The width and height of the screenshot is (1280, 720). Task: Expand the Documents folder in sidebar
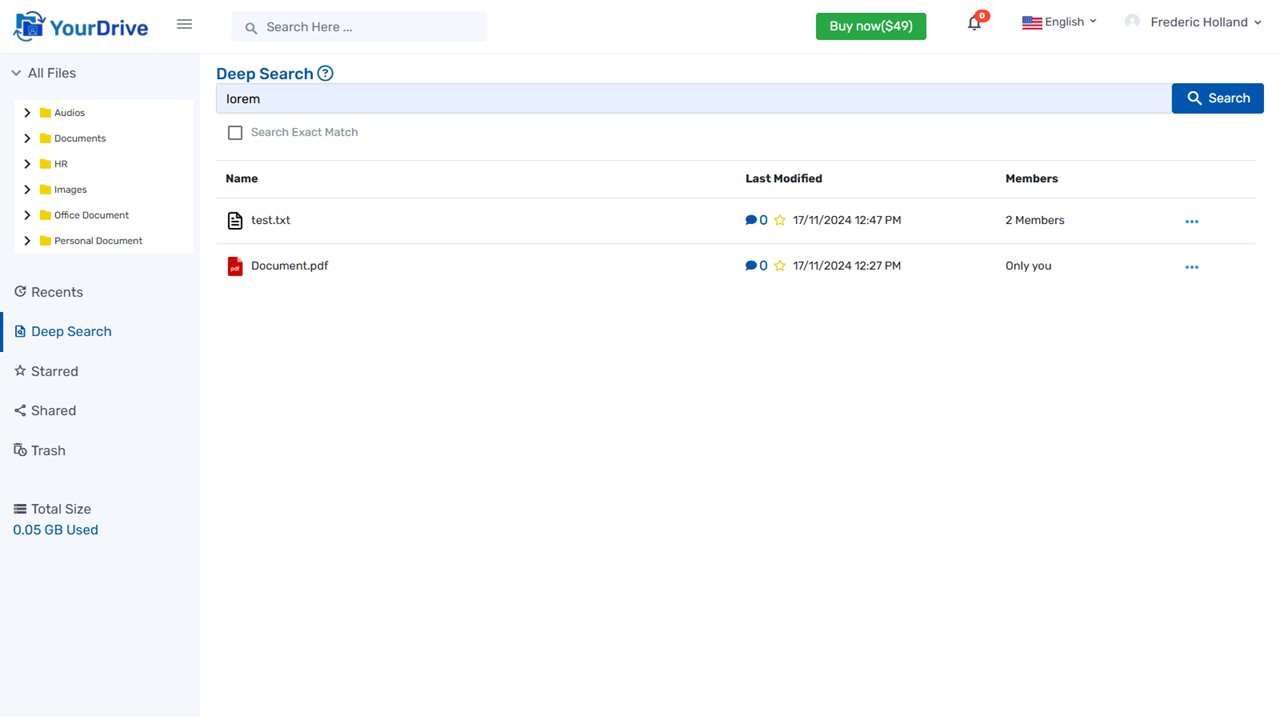point(27,138)
